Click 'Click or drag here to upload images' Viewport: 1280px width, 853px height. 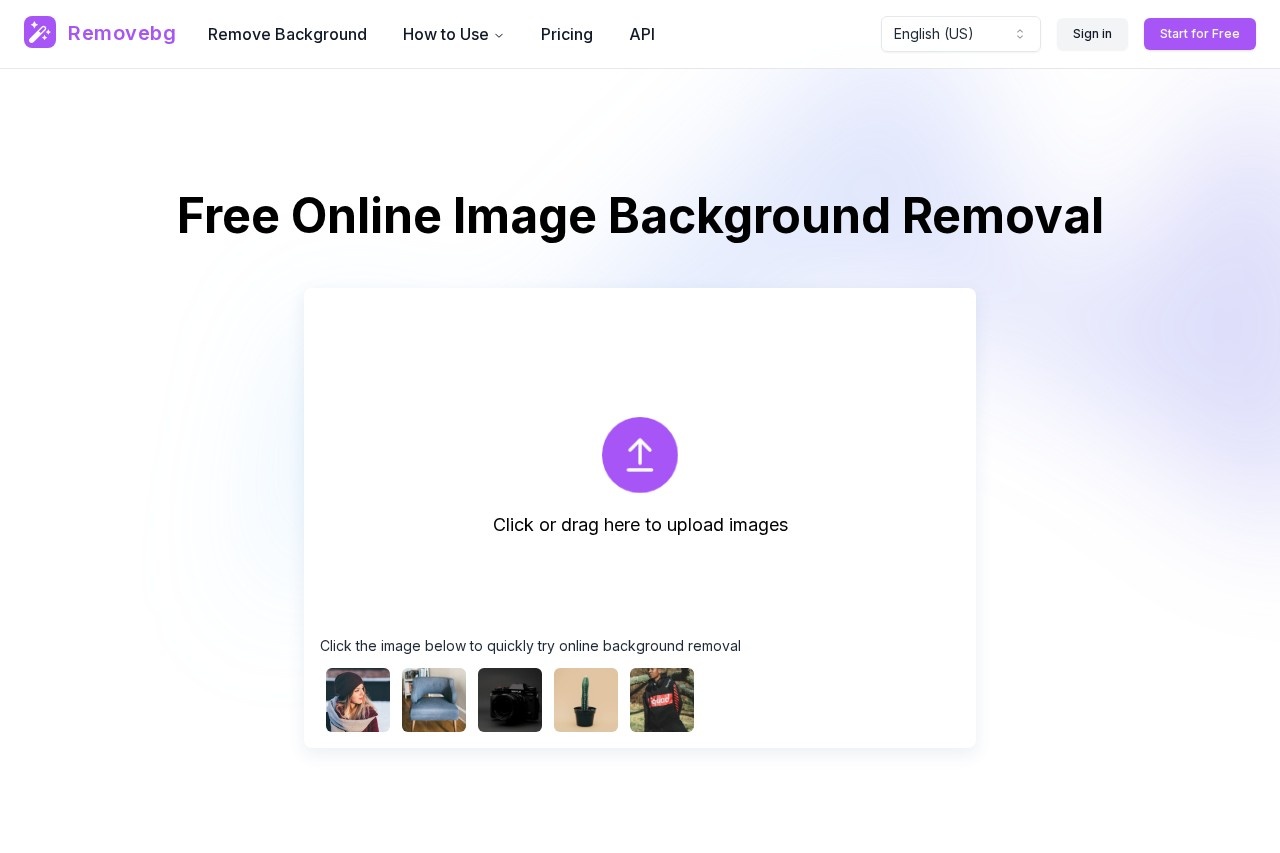640,525
